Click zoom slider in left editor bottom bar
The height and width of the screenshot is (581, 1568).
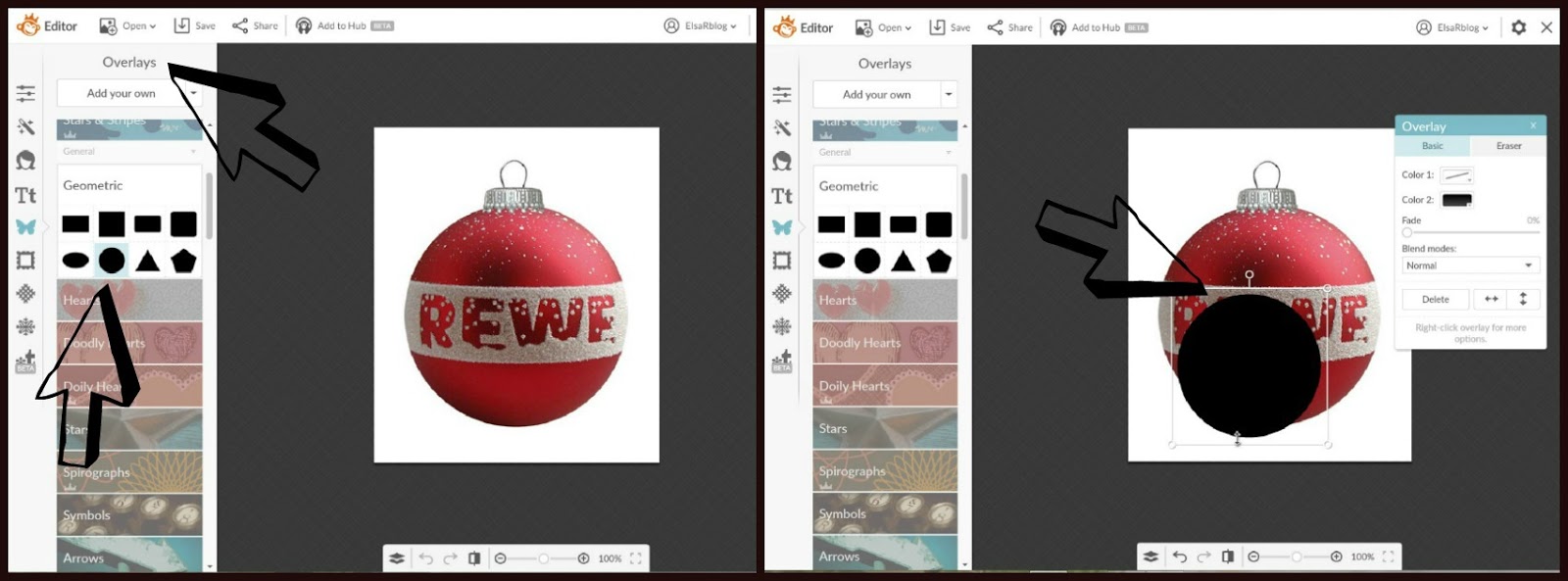542,558
